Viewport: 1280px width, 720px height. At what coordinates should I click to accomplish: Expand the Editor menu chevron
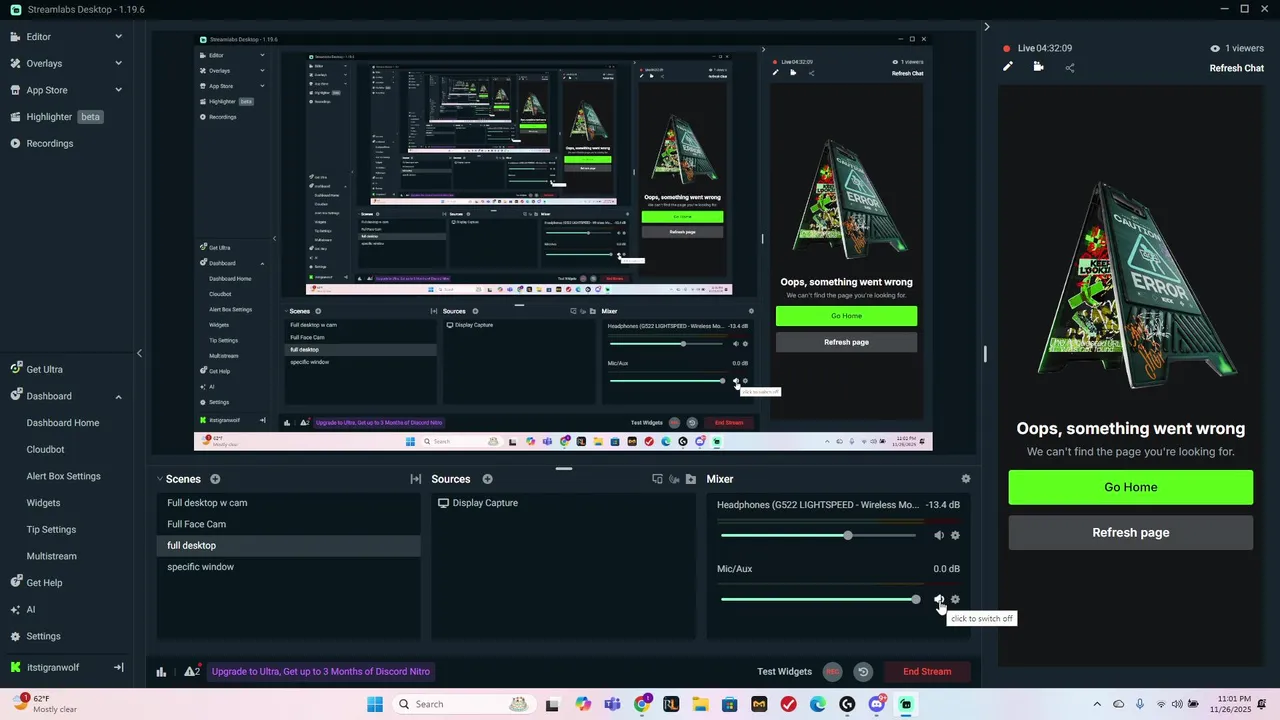click(x=118, y=37)
